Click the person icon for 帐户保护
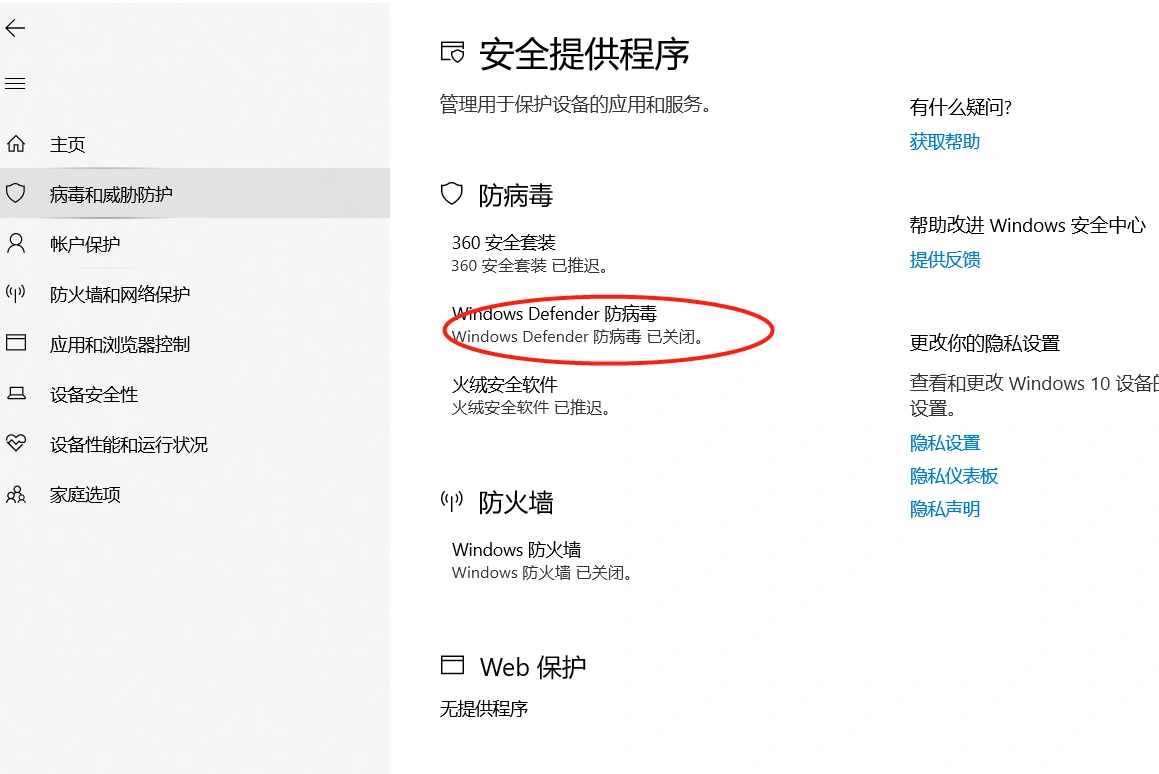This screenshot has height=774, width=1159. [15, 243]
